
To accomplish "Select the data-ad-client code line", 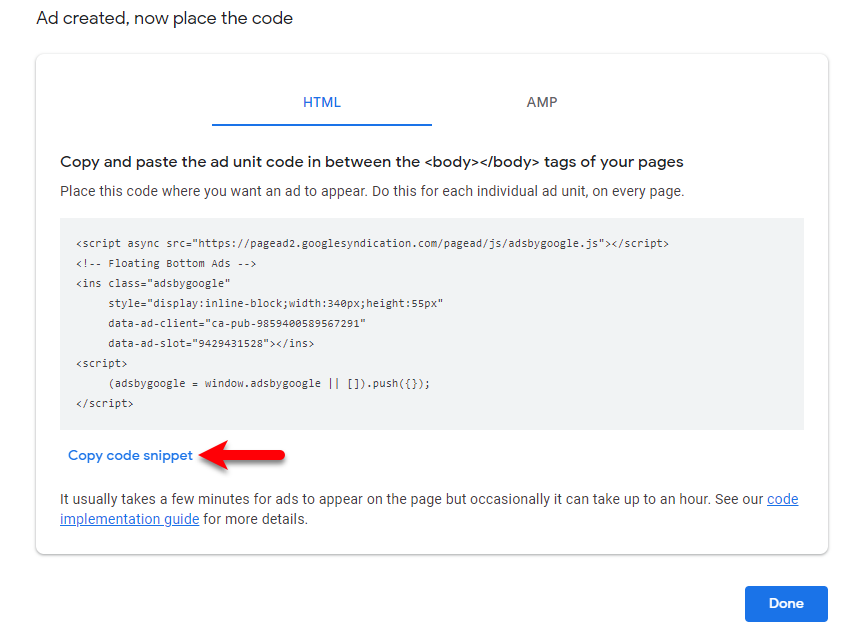I will [x=237, y=324].
